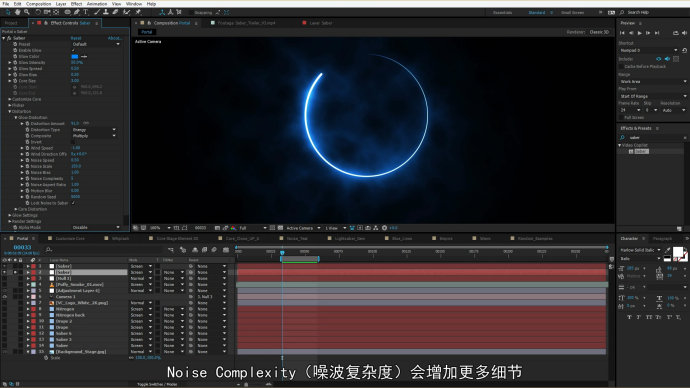Switch to the Layer Saber viewer tab

[x=321, y=23]
